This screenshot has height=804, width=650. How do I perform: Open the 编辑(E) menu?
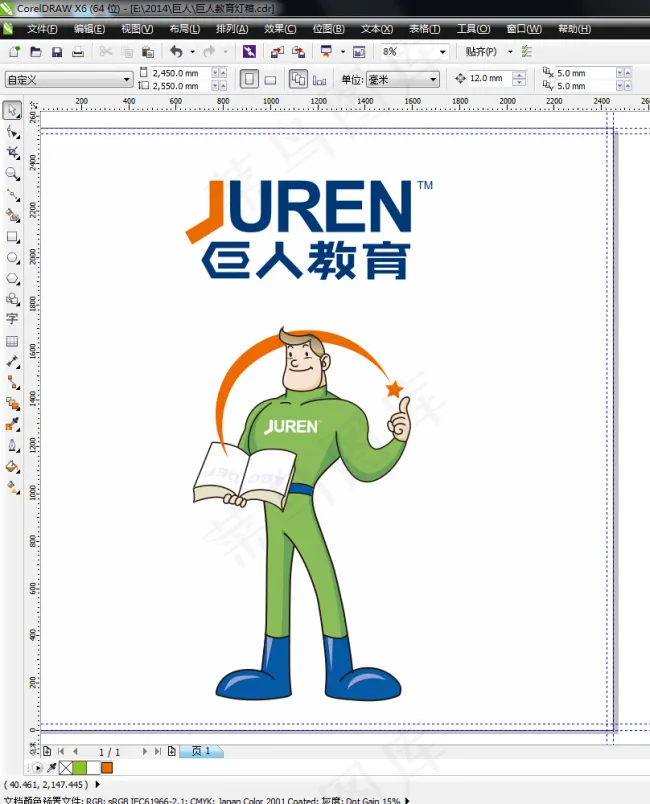pos(89,29)
